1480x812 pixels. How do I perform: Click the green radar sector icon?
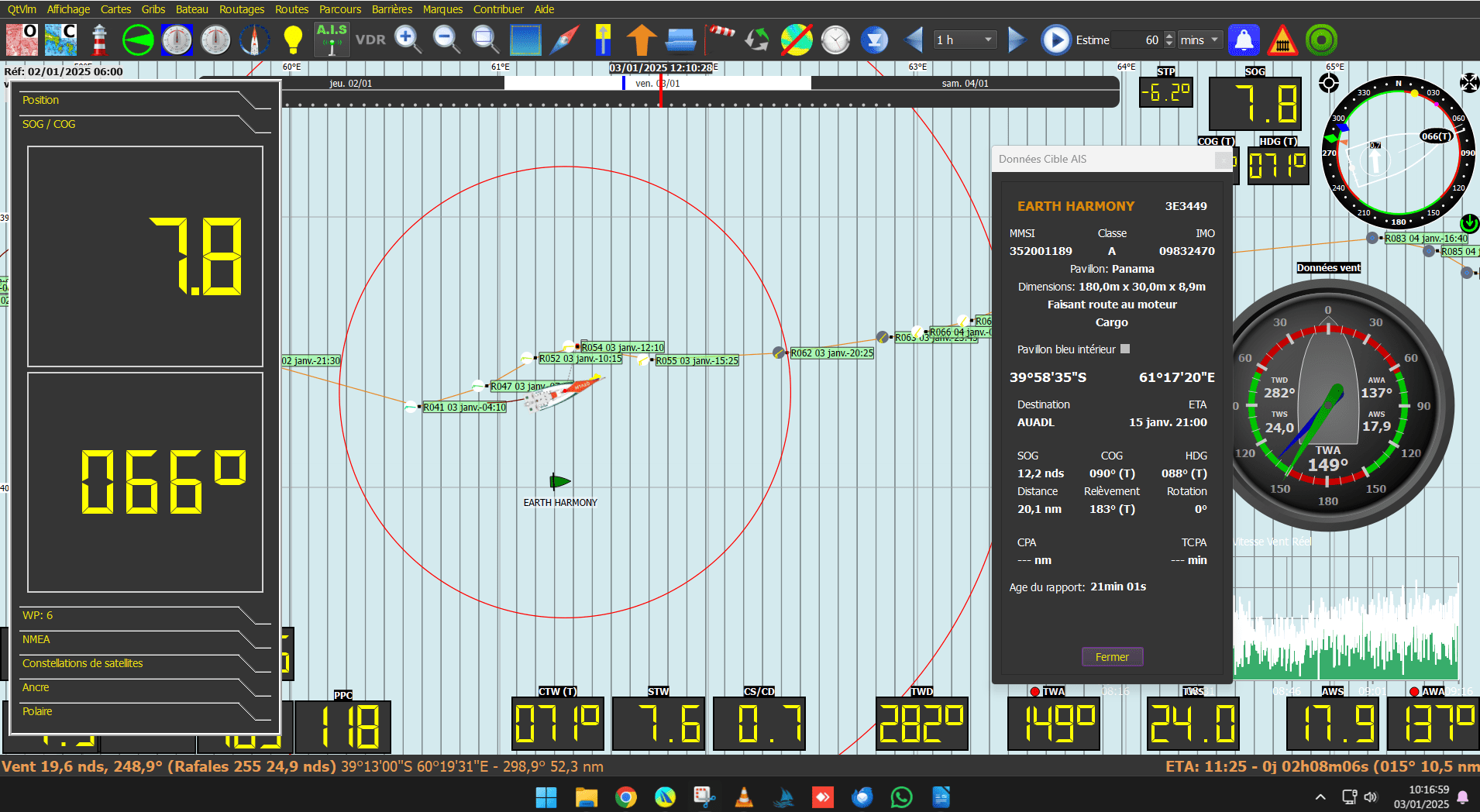click(138, 40)
